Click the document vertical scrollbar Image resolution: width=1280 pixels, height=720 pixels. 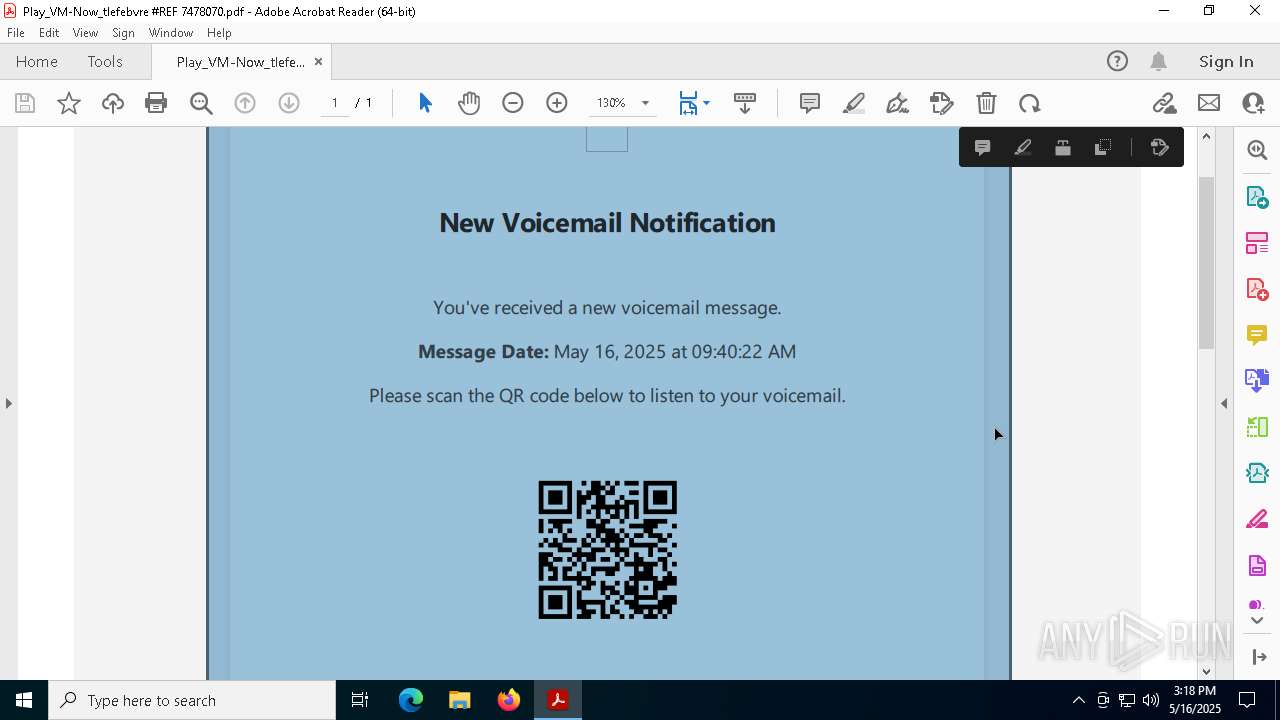[1206, 262]
